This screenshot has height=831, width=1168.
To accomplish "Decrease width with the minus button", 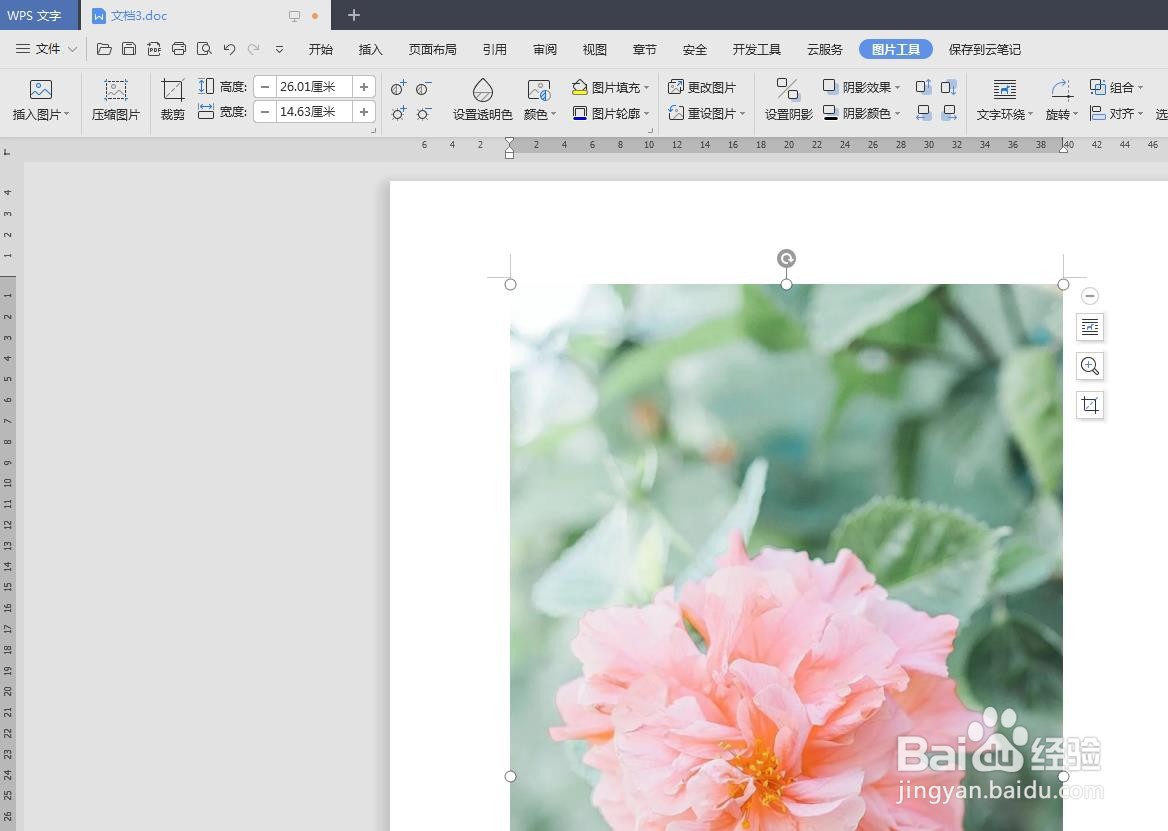I will pyautogui.click(x=264, y=112).
